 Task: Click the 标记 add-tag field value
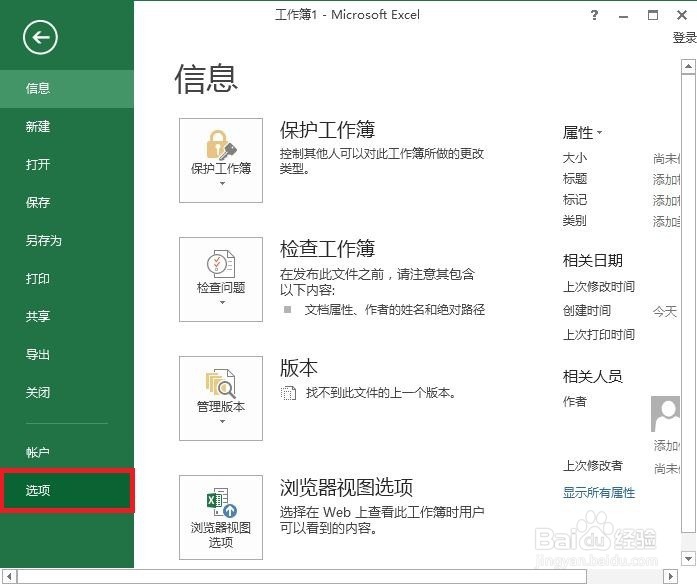[666, 200]
